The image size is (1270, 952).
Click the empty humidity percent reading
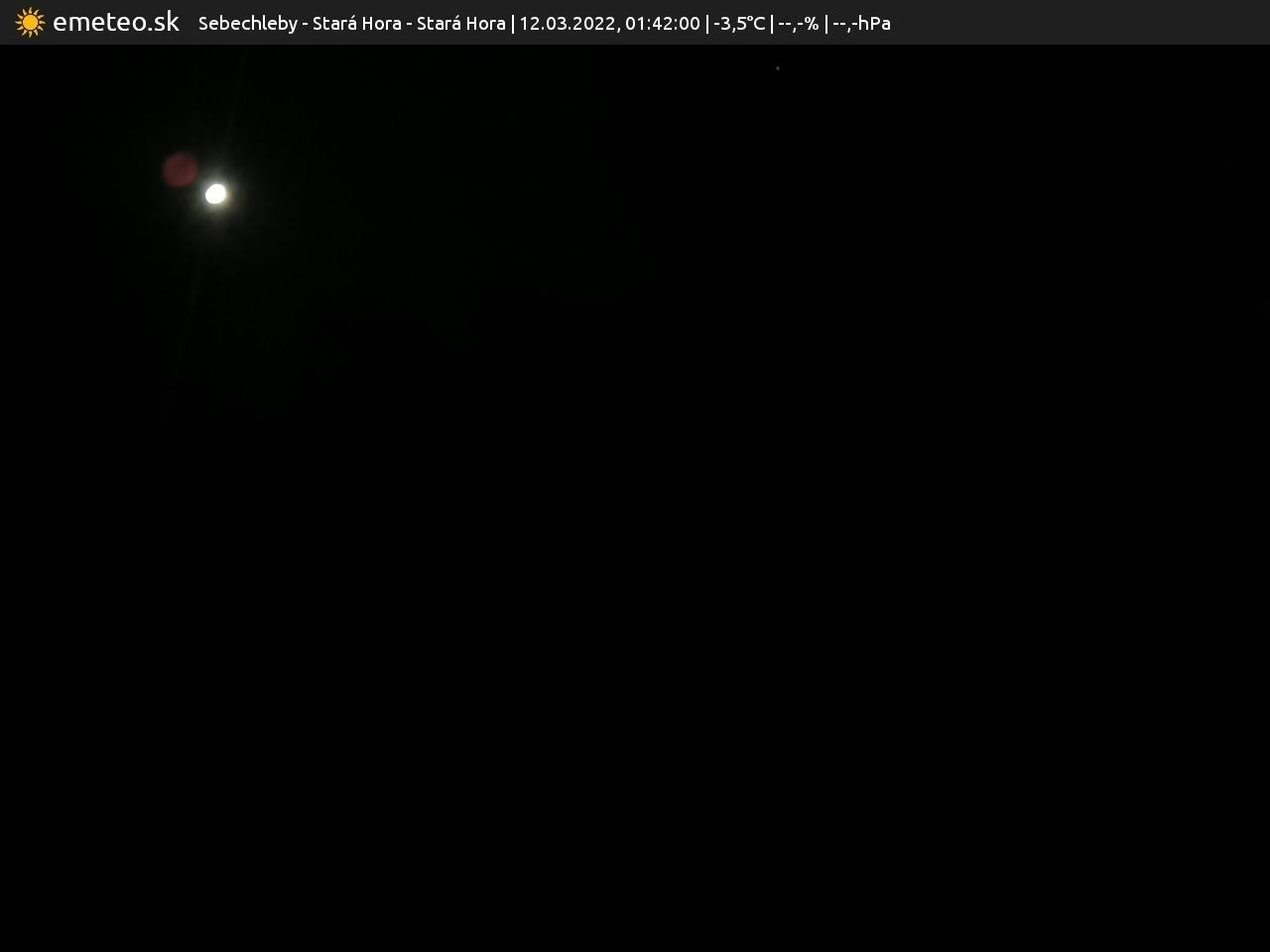tap(798, 23)
